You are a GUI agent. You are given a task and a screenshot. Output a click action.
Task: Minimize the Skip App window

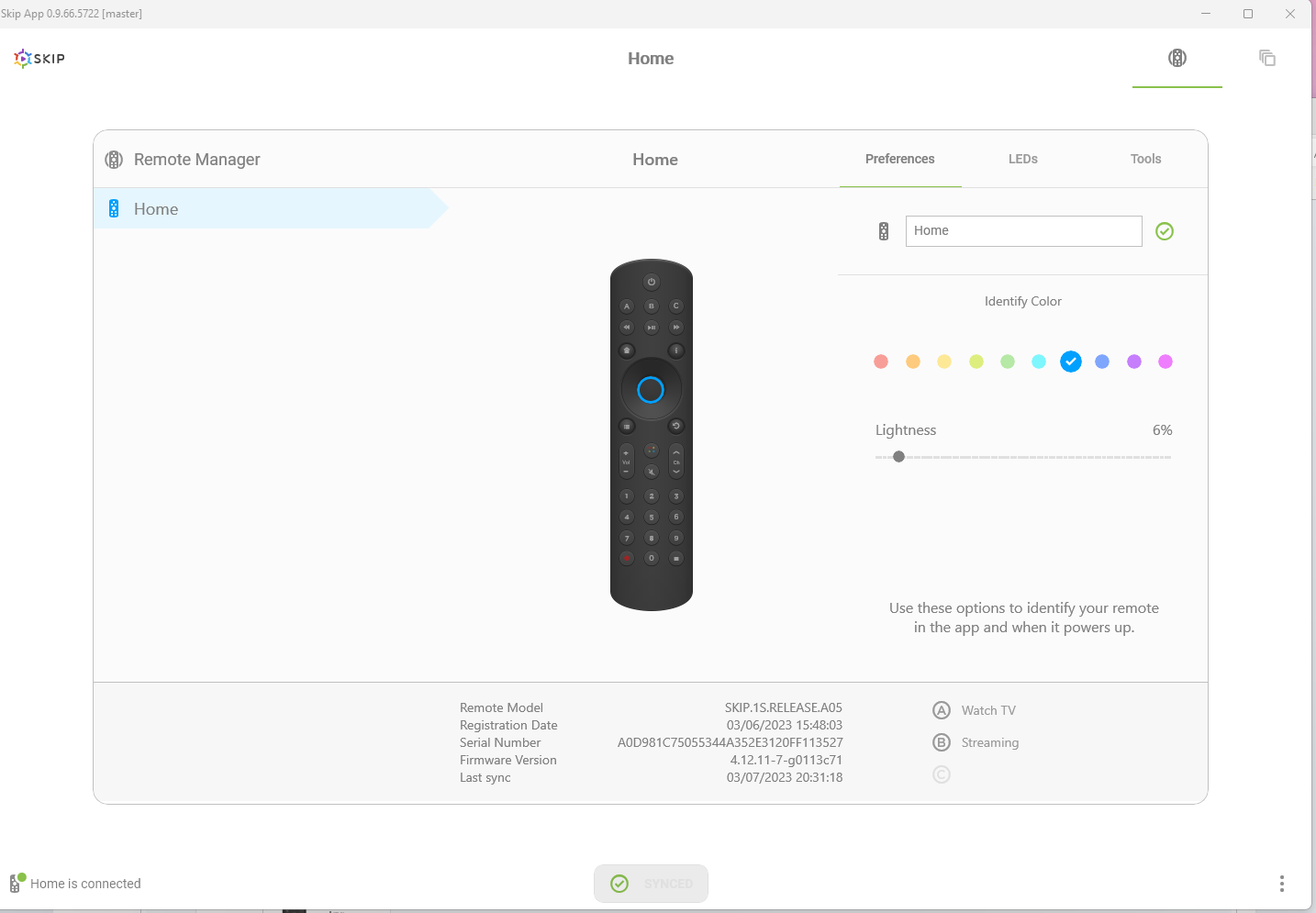(1206, 14)
